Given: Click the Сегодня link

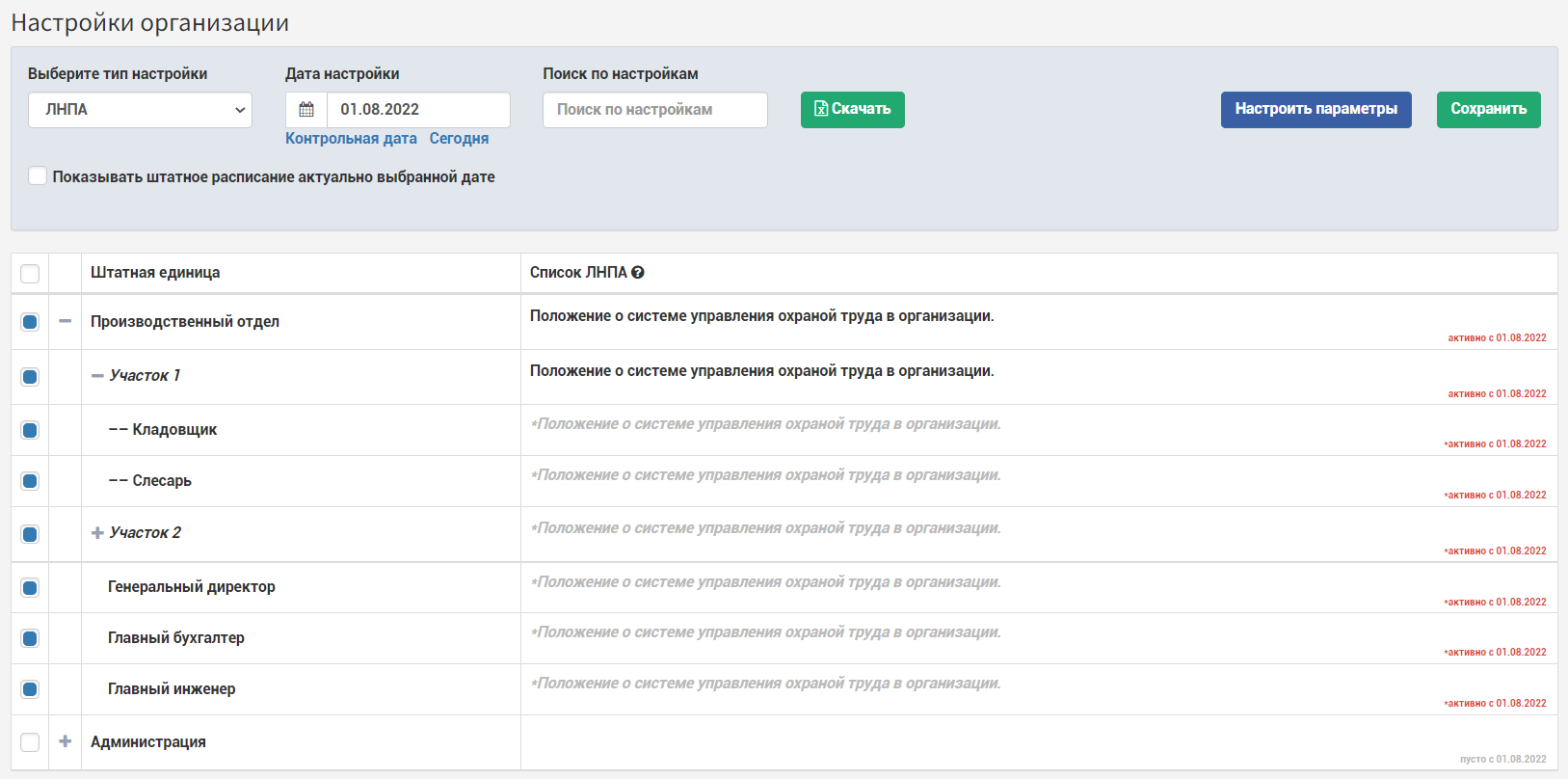Looking at the screenshot, I should [x=459, y=139].
